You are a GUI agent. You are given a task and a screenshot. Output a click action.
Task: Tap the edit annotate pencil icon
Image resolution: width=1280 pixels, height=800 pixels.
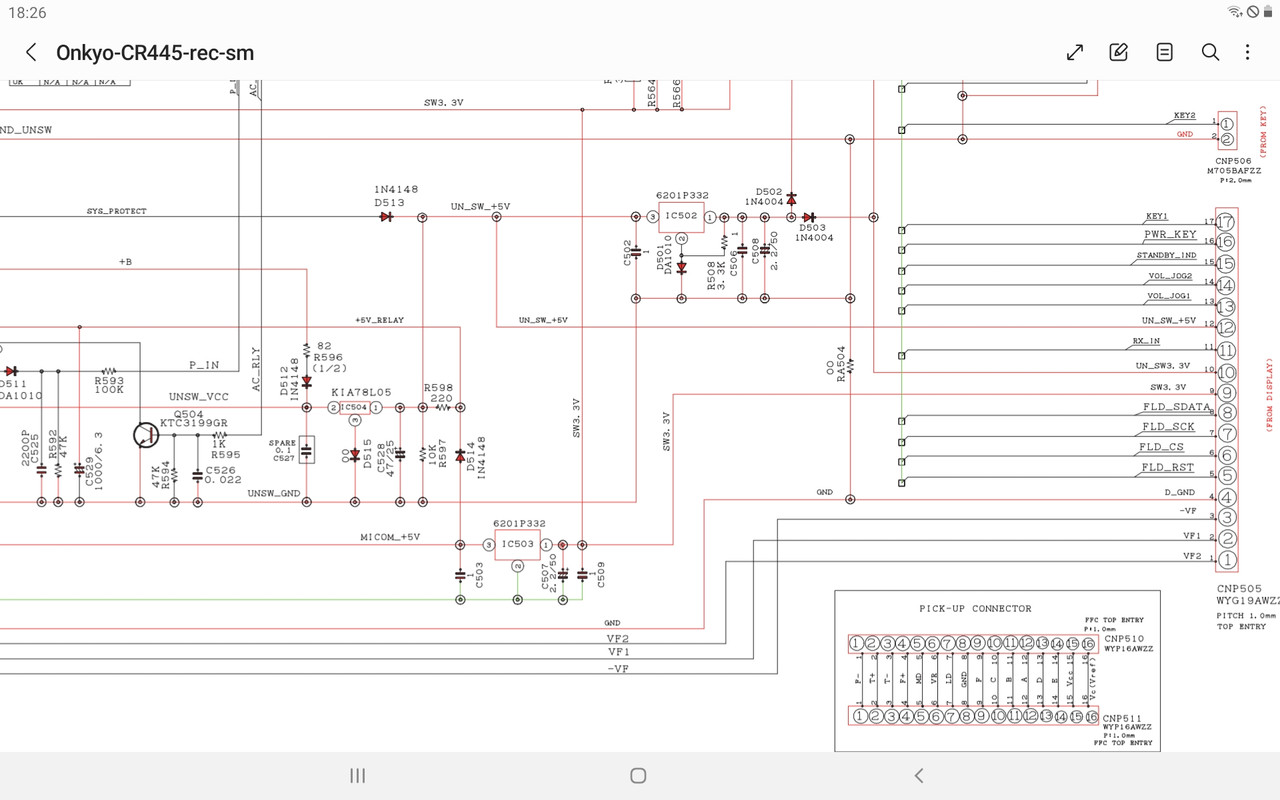pyautogui.click(x=1119, y=52)
